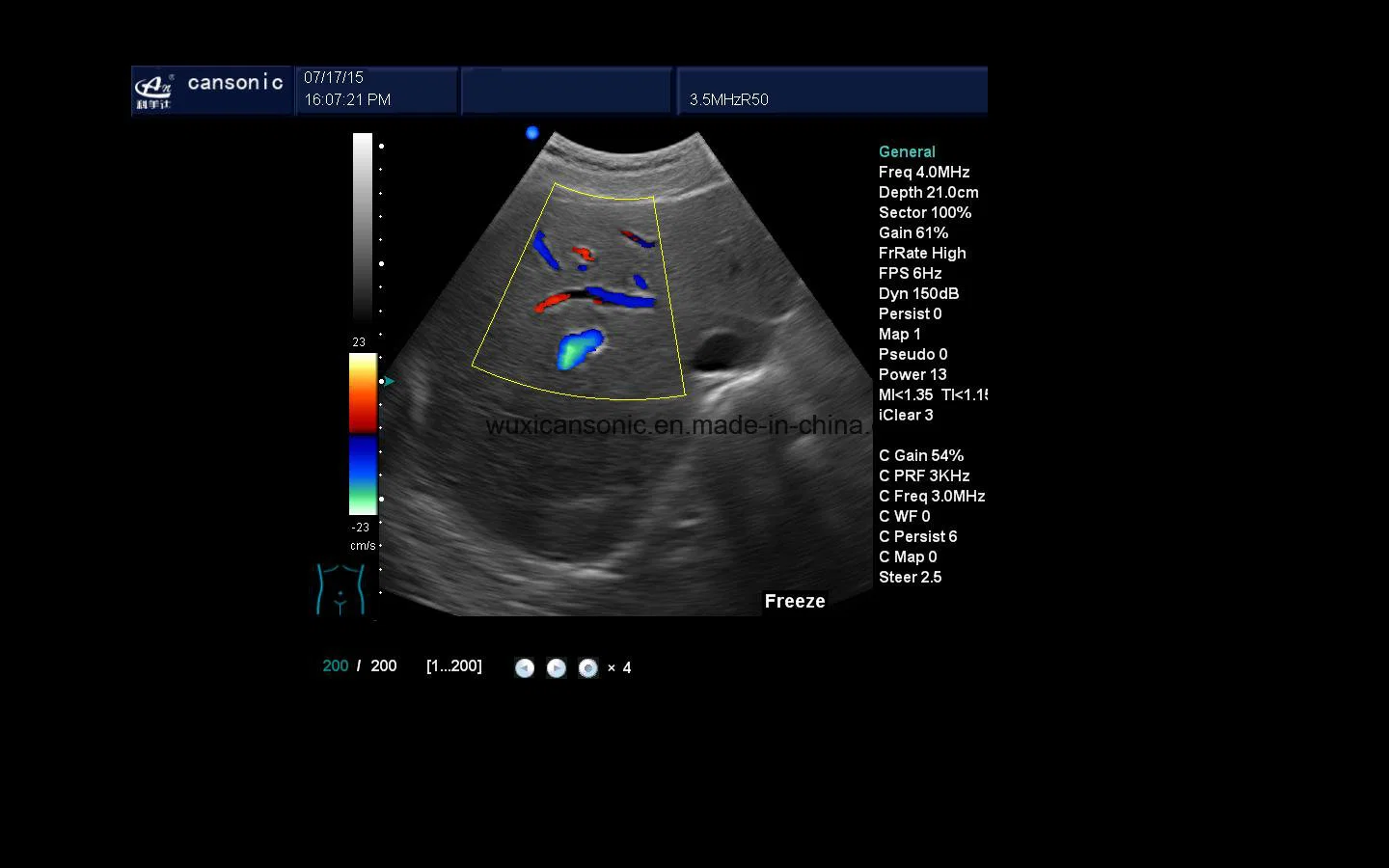Click the C PRF 3KHz parameter
Screen dimensions: 1389x868
pos(924,475)
